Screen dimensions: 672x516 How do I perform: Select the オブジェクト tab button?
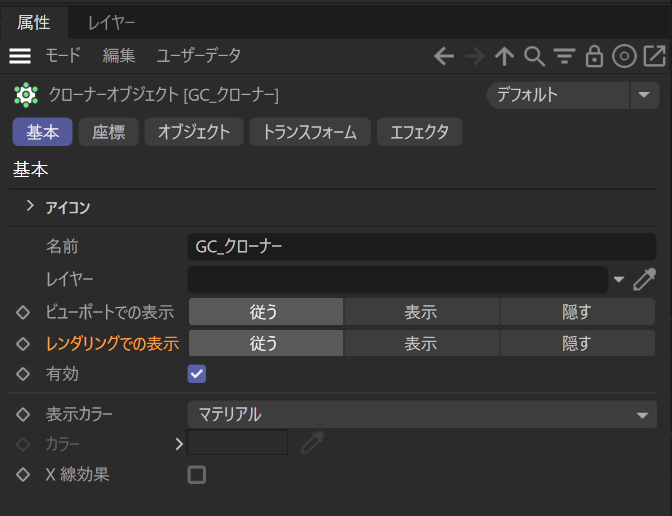coord(194,132)
